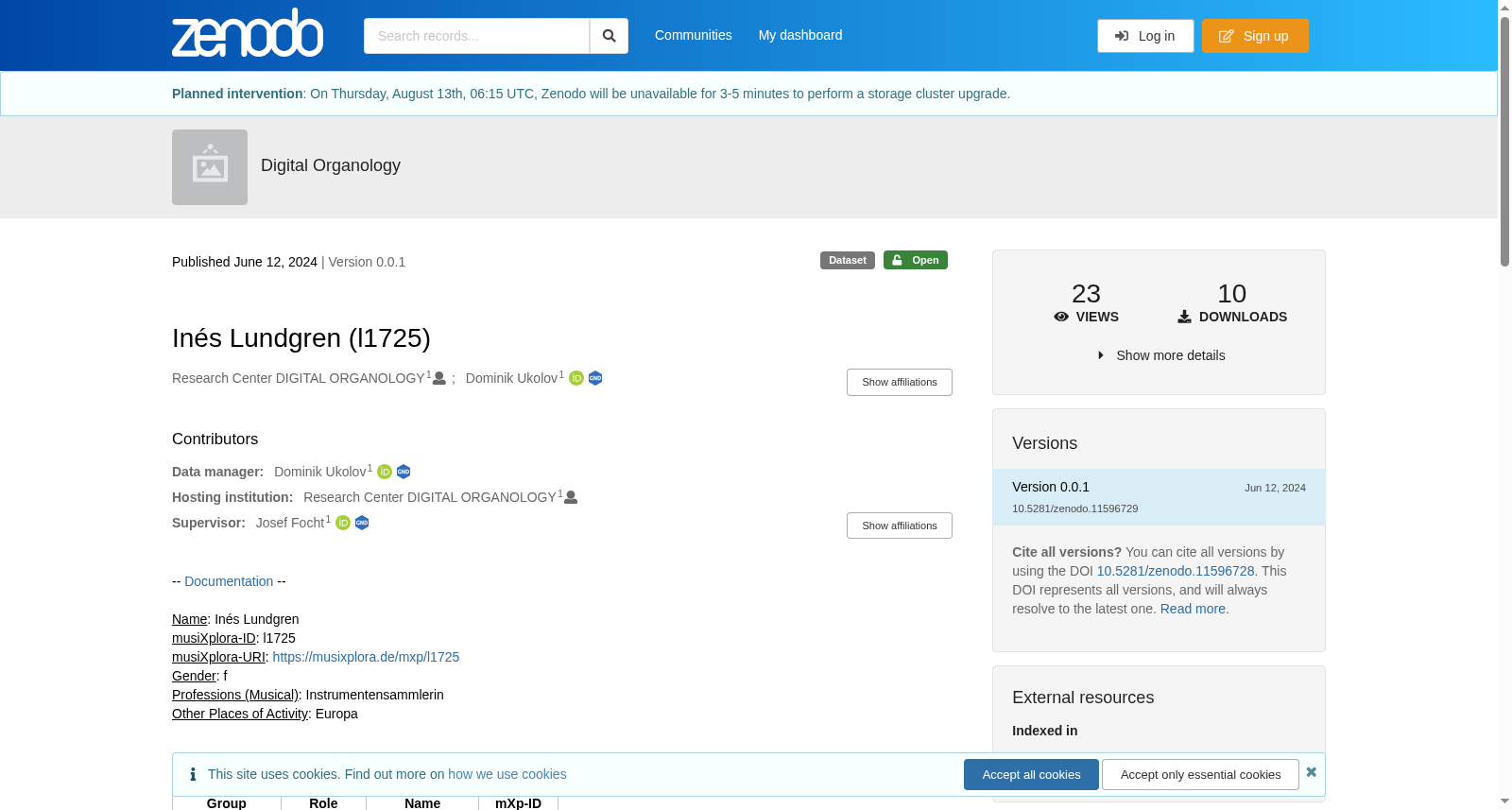Screen dimensions: 1512x810
Task: Click Josef Focht's GND icon
Action: 362,523
